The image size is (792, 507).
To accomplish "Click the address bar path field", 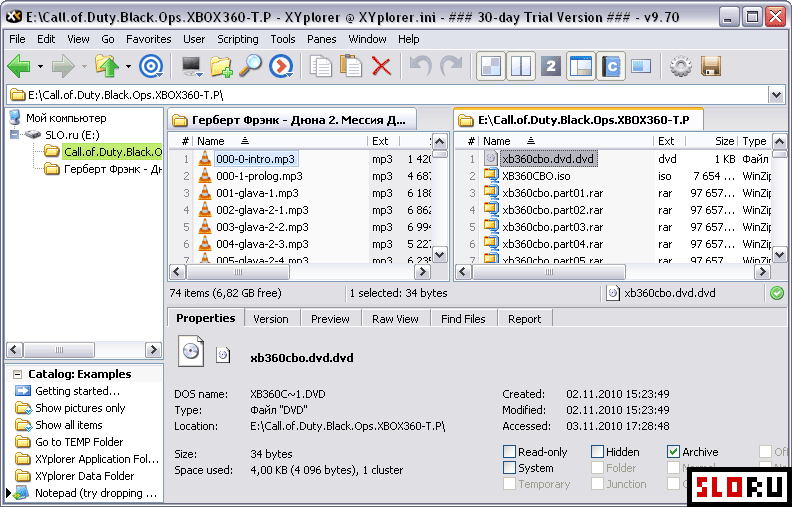I will (x=388, y=94).
